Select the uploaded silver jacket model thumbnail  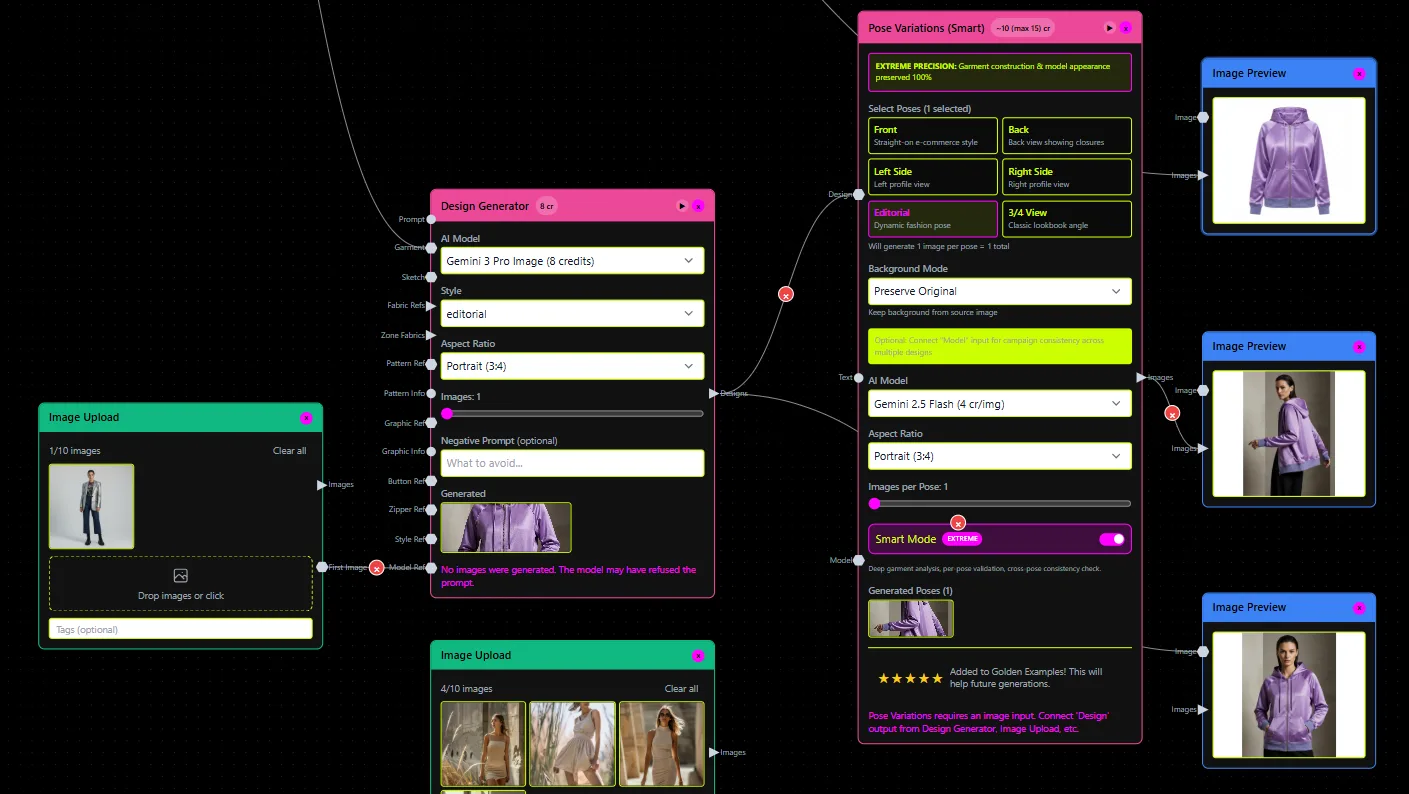click(x=91, y=506)
